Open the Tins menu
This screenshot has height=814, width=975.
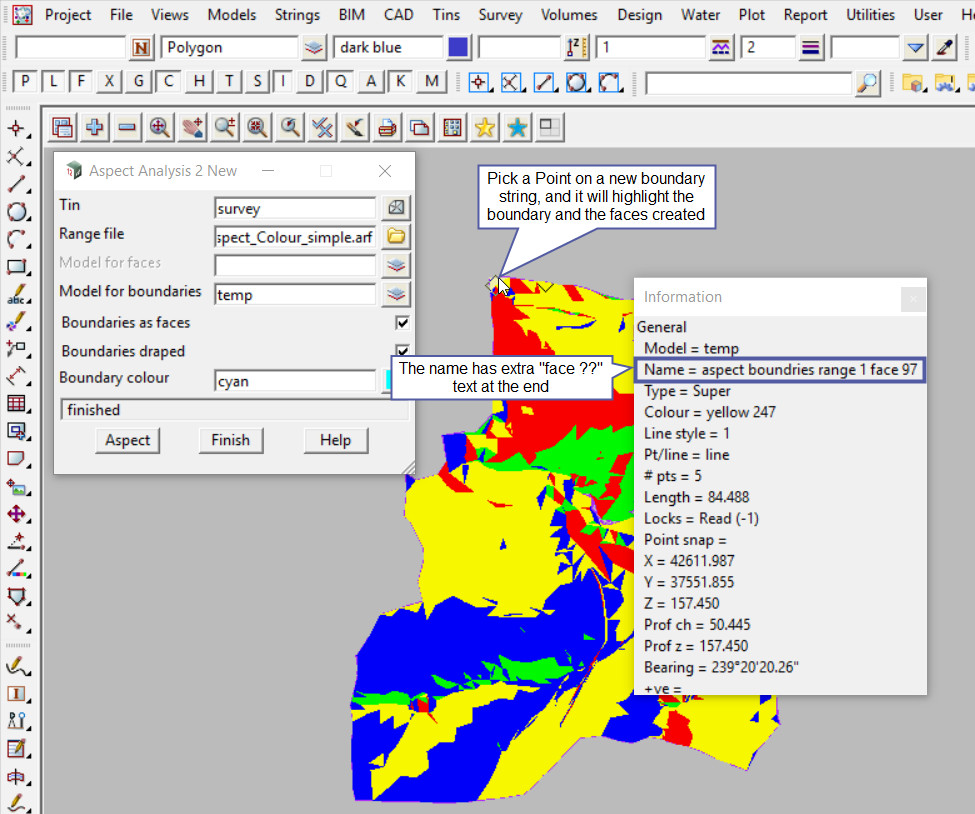coord(446,15)
